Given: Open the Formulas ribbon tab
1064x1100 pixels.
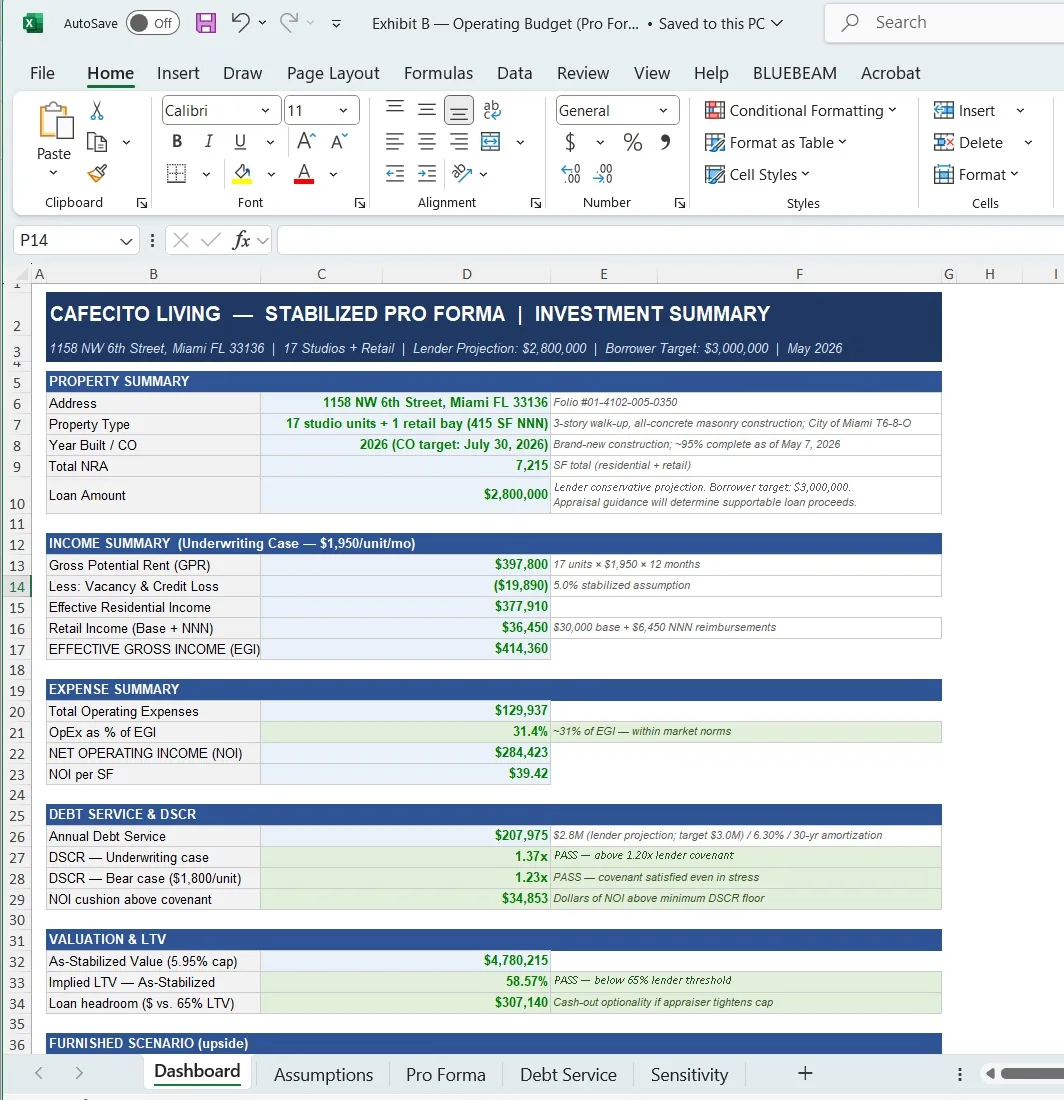Looking at the screenshot, I should point(438,73).
